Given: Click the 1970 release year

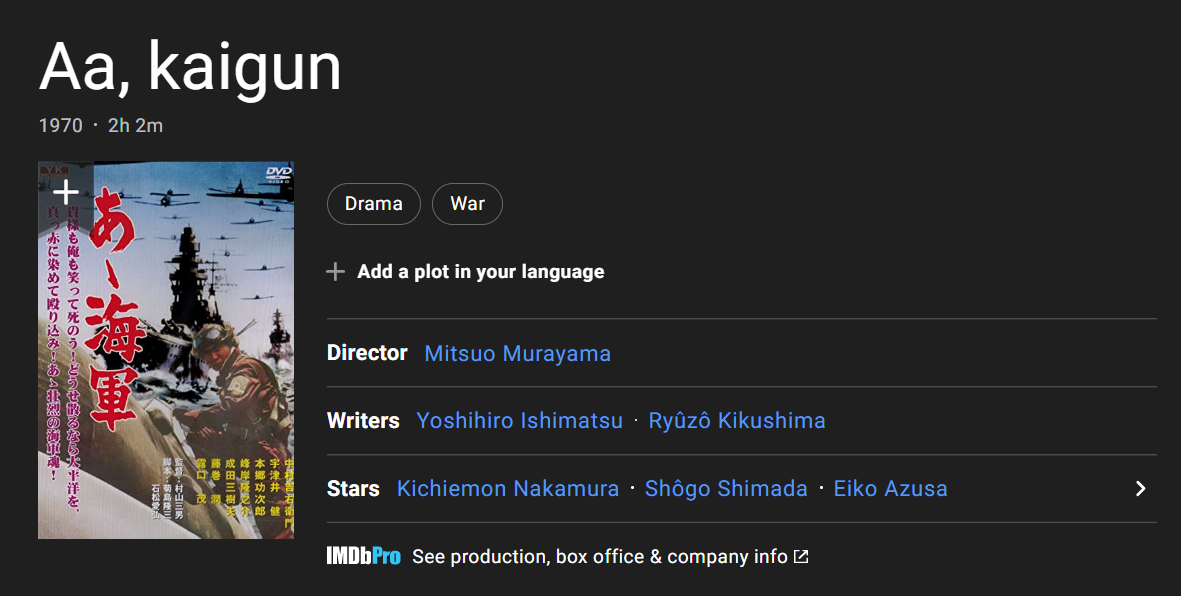Looking at the screenshot, I should point(60,126).
